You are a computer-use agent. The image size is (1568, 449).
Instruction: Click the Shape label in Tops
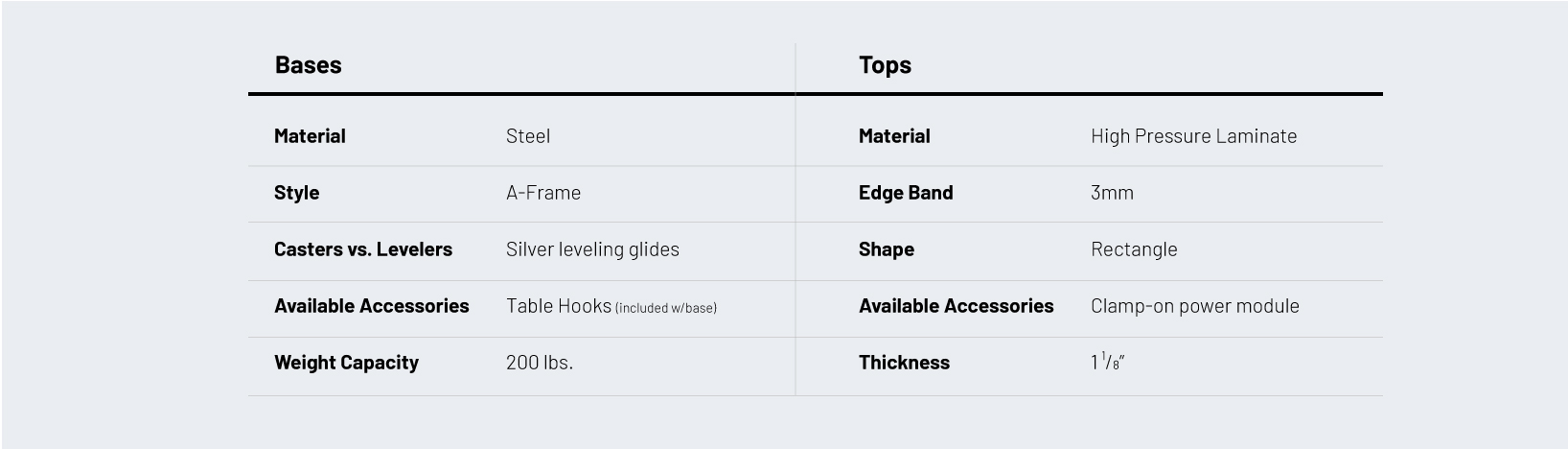pos(887,249)
